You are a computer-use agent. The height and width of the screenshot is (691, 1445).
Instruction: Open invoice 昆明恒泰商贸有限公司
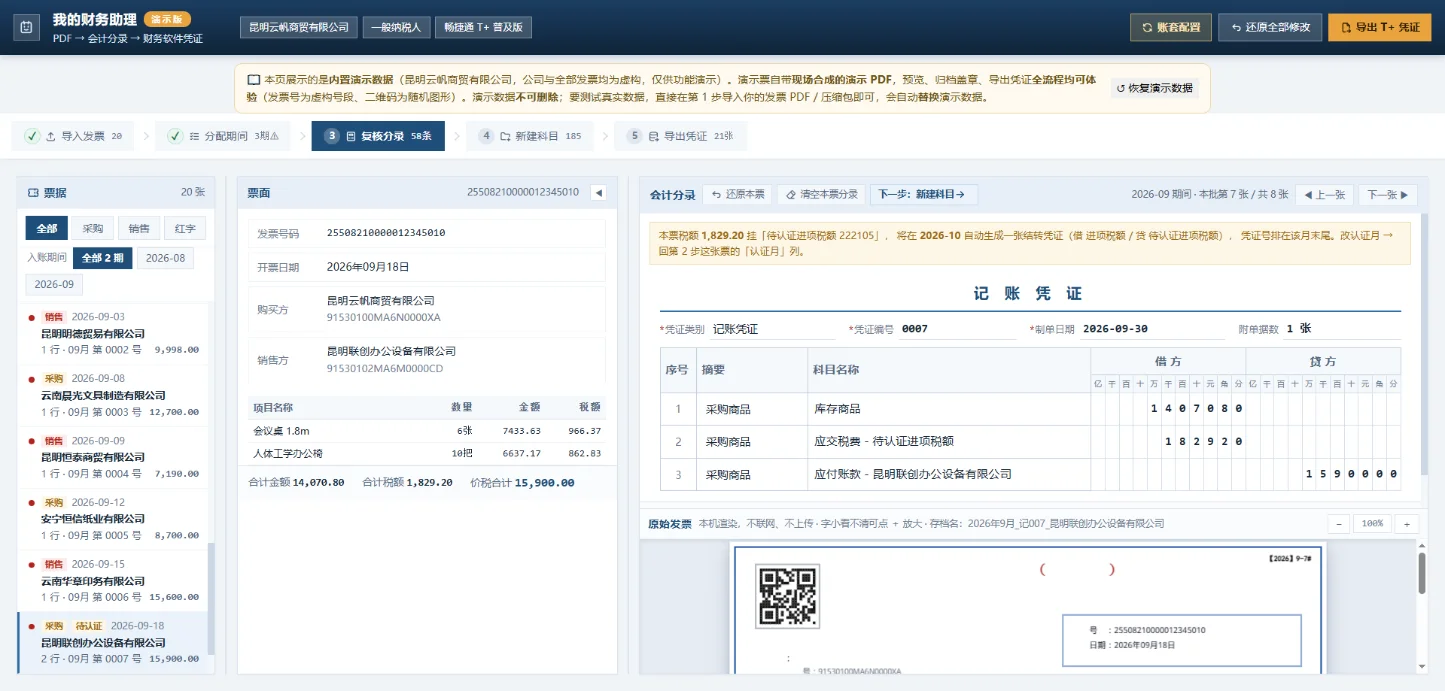pos(112,457)
